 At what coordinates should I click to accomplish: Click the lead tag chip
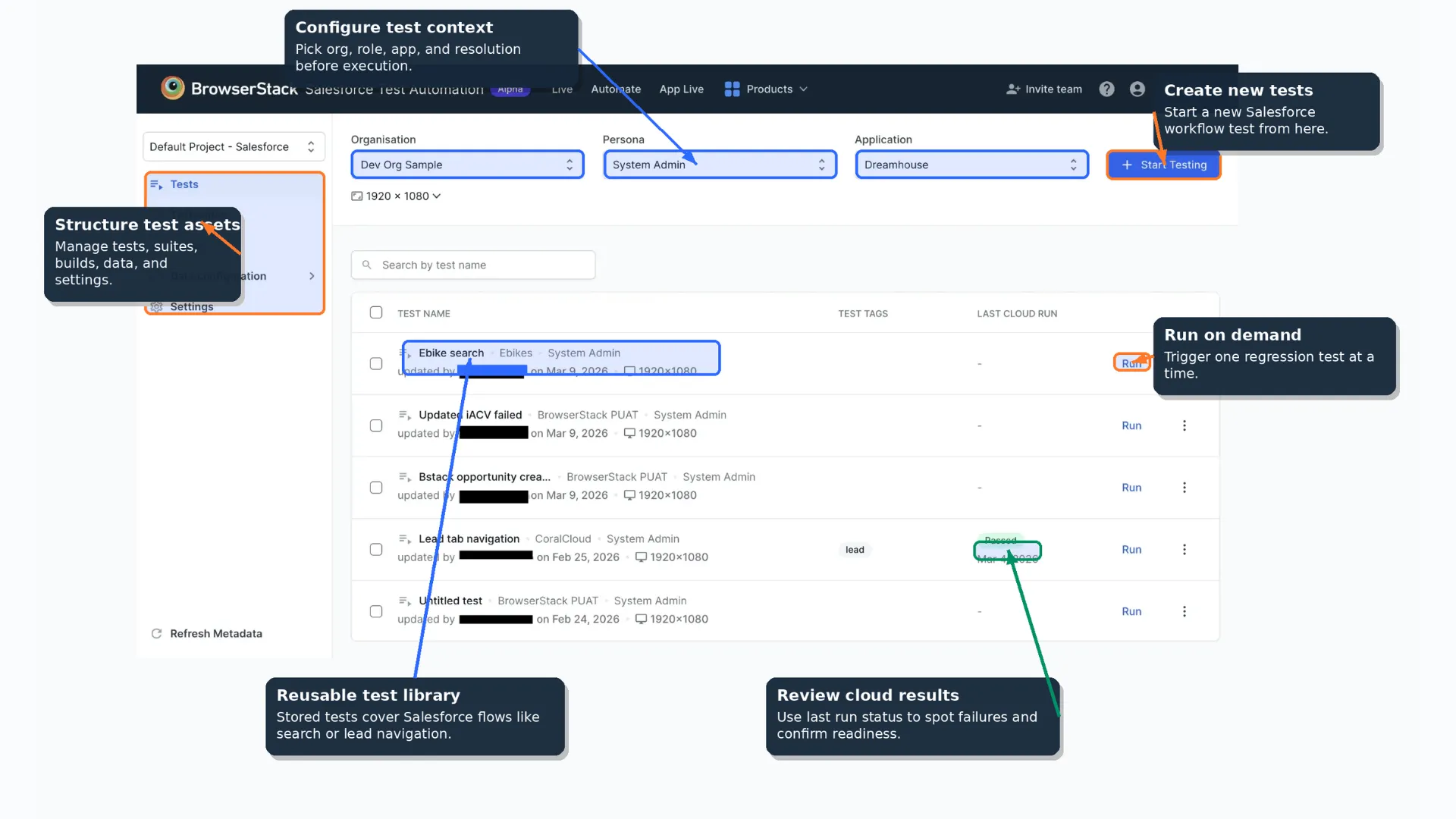[x=855, y=550]
